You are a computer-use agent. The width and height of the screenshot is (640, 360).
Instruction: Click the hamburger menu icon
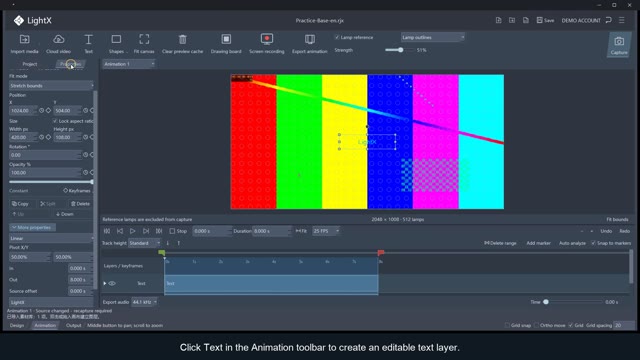(622, 20)
